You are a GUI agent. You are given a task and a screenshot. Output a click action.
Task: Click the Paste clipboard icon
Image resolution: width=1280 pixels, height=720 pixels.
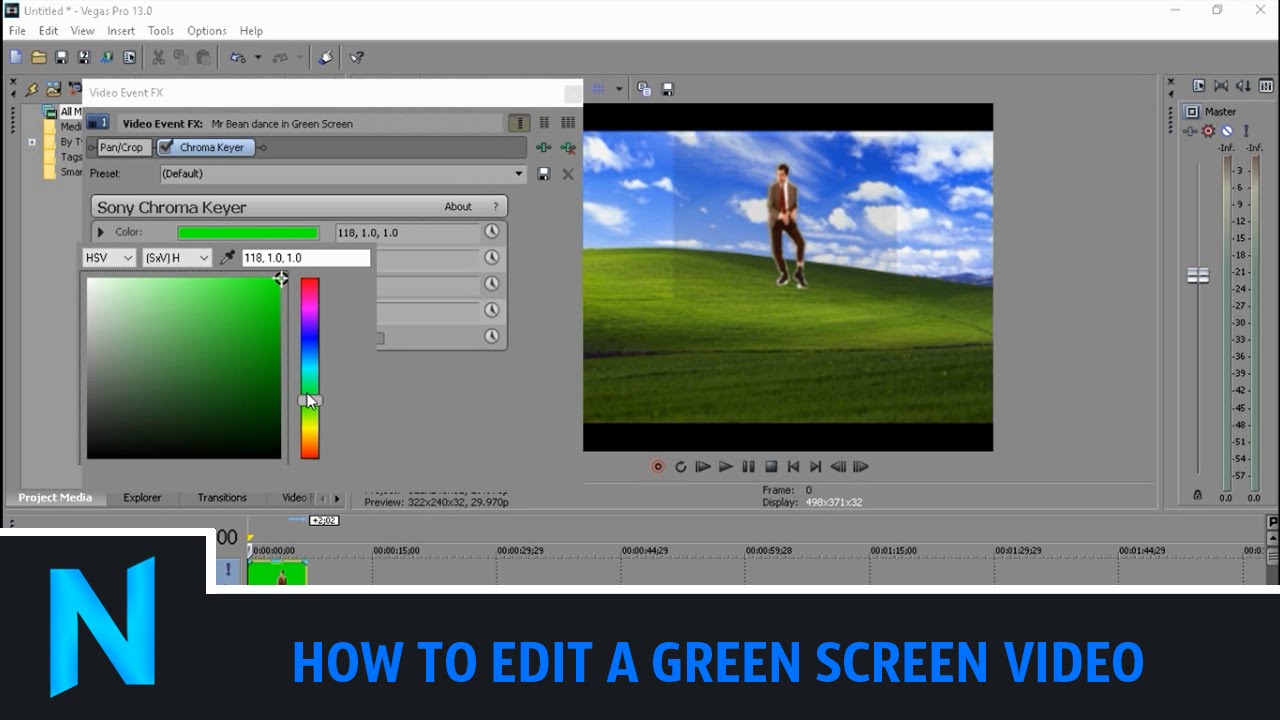point(203,58)
